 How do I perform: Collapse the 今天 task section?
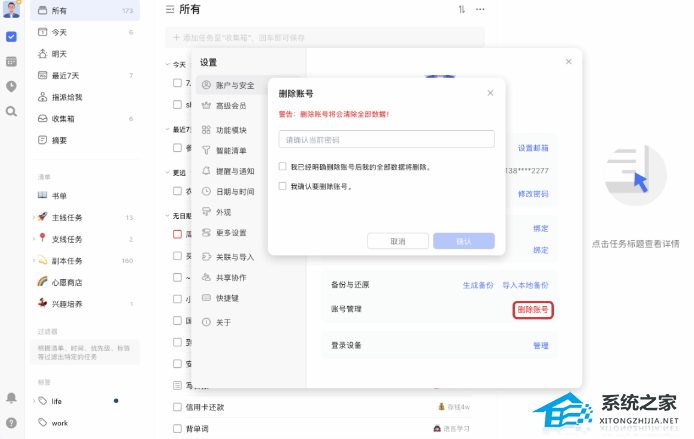click(x=167, y=65)
